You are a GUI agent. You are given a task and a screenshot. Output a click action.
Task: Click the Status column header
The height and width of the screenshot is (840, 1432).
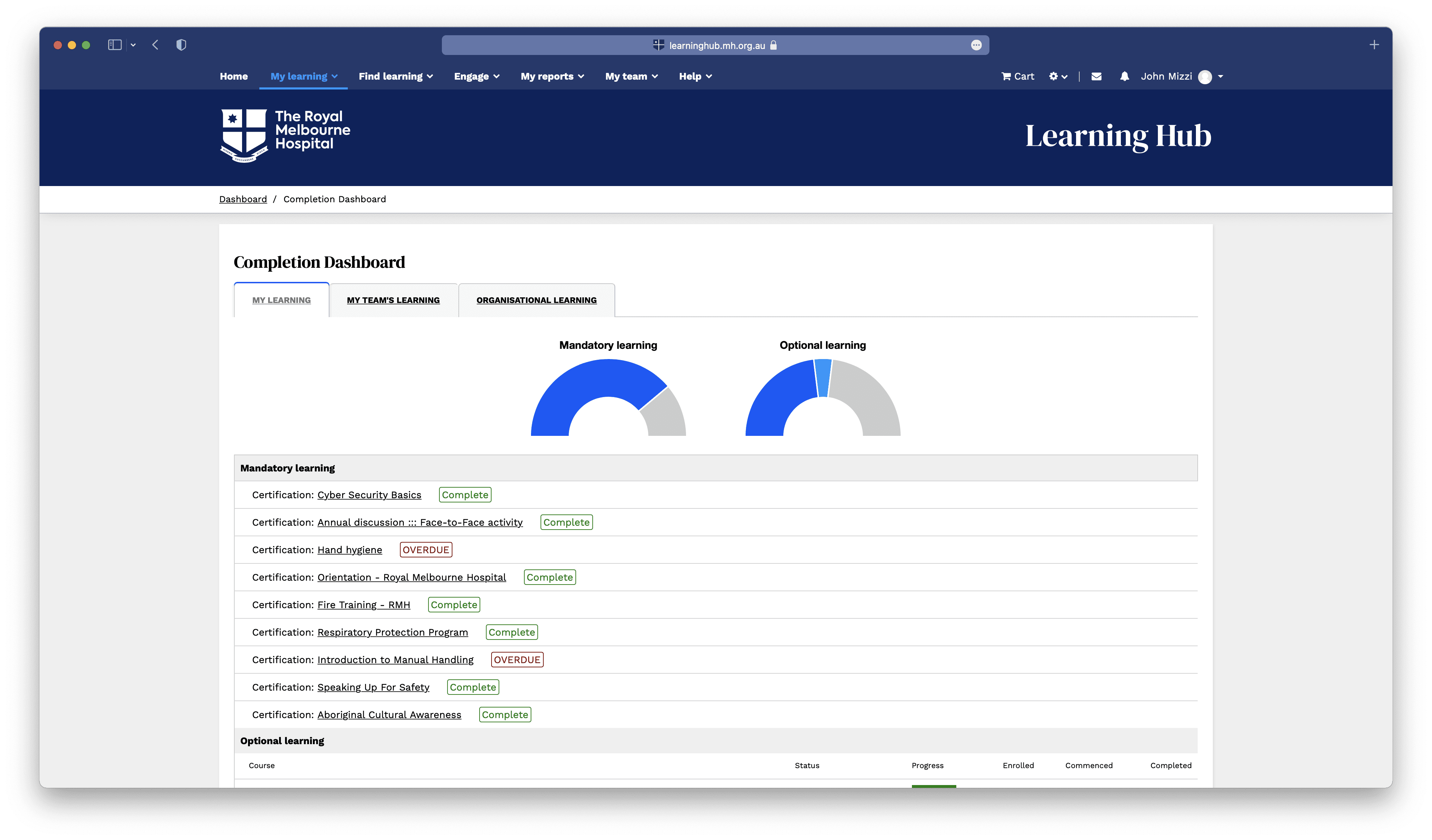point(807,766)
